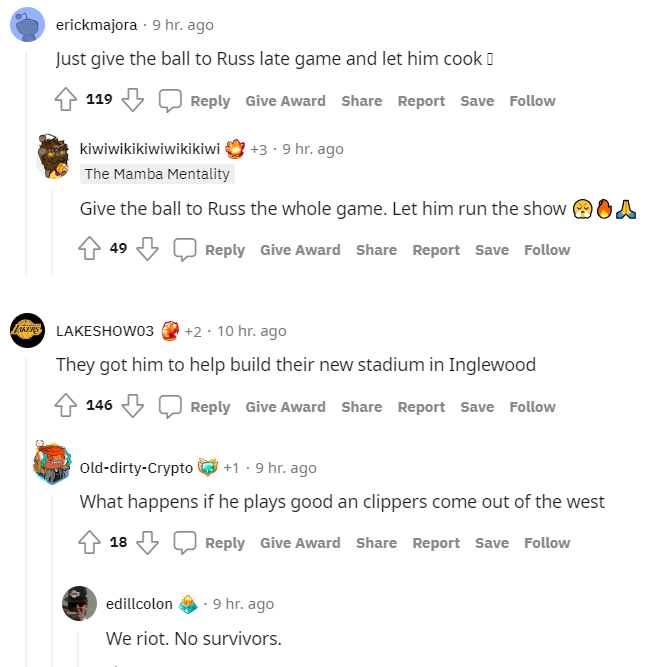Report Old-dirty-Crypto's comment

[x=436, y=543]
